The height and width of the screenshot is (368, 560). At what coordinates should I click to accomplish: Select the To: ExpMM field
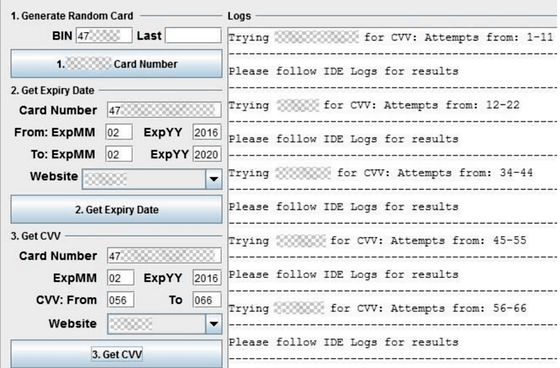click(x=119, y=154)
